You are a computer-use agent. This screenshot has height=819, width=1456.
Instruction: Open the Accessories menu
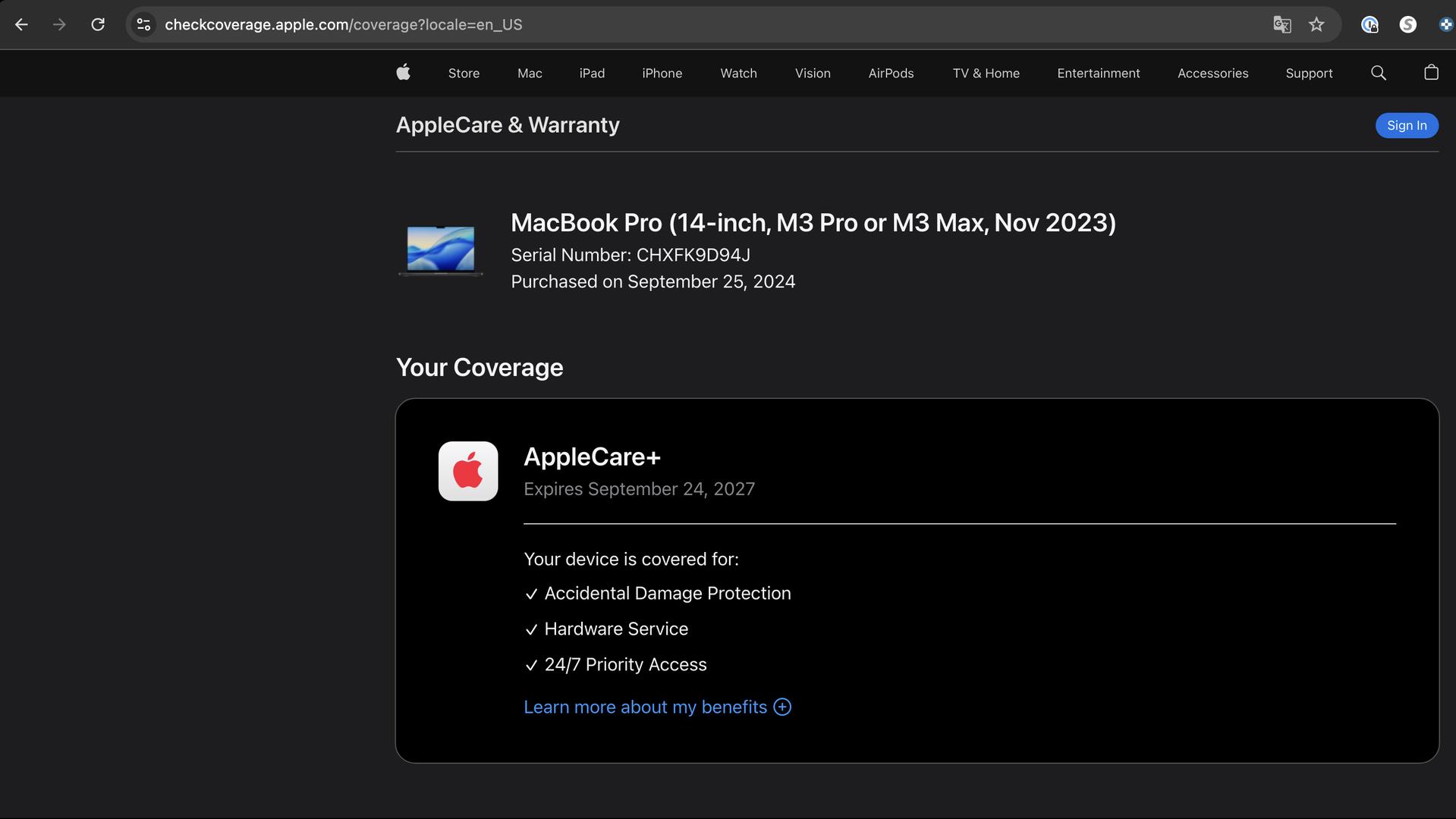(1212, 74)
